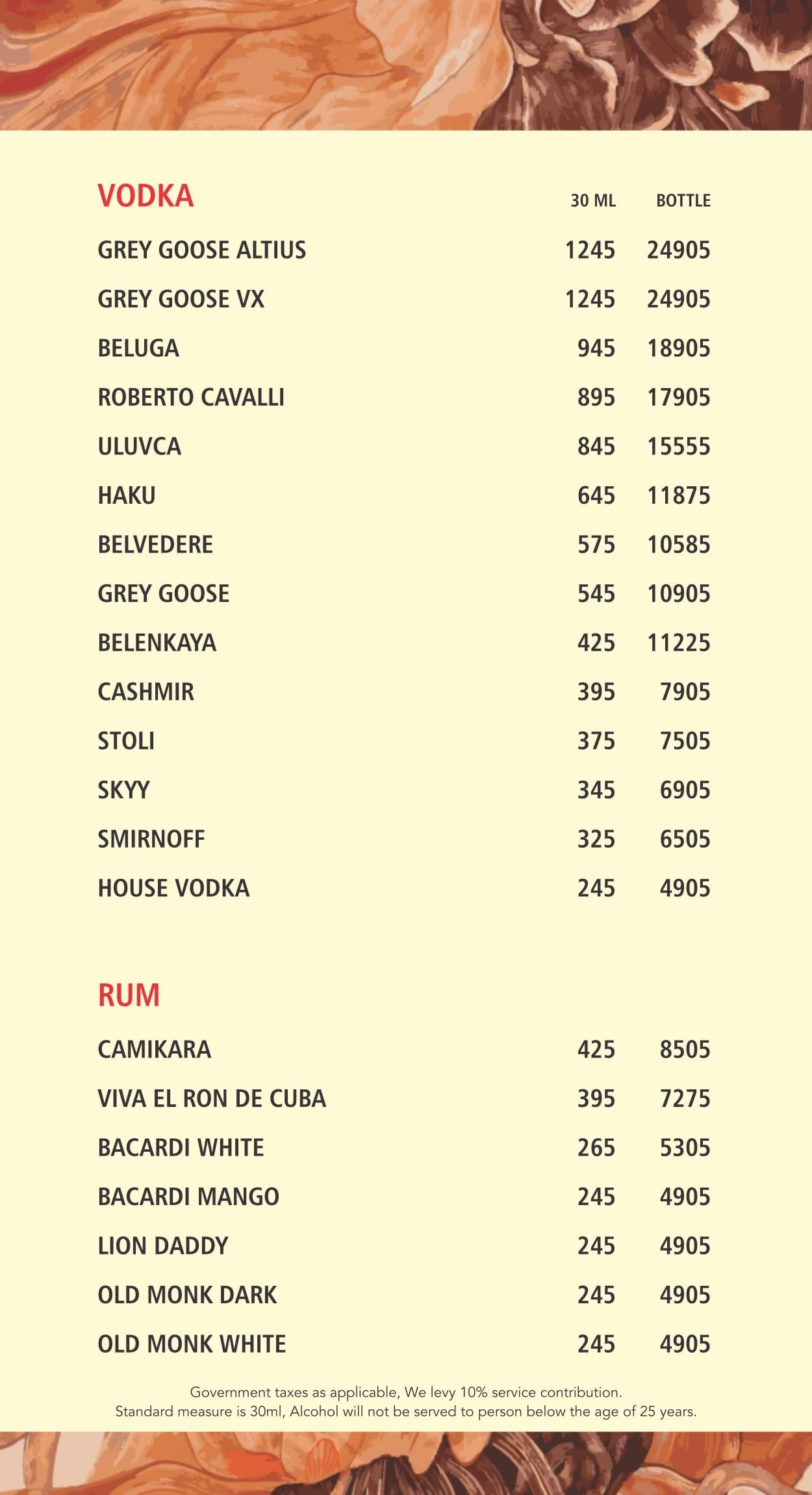The height and width of the screenshot is (1495, 812).
Task: Select the CASHMIR vodka entry
Action: (x=146, y=692)
